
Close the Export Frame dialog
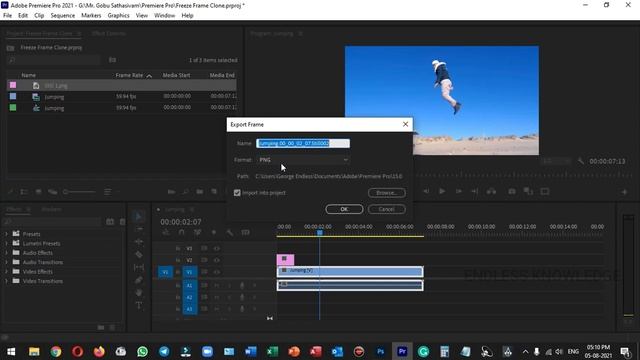pyautogui.click(x=405, y=124)
